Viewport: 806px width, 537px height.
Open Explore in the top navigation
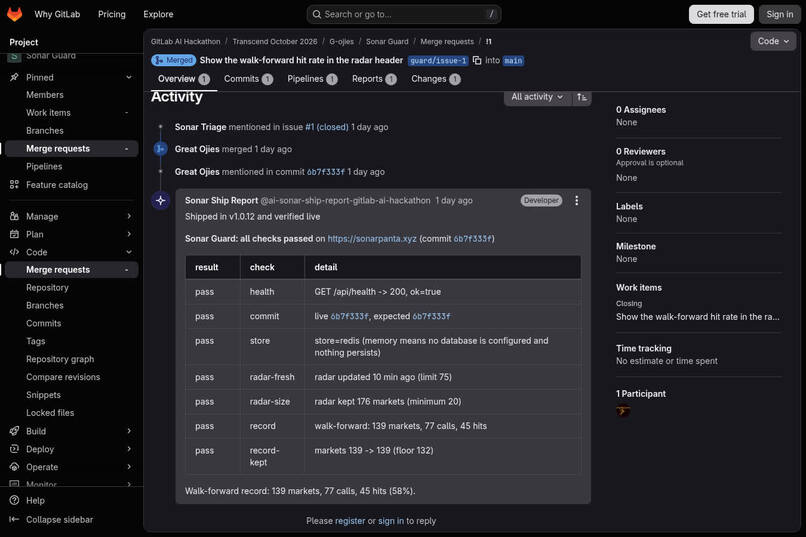[158, 14]
